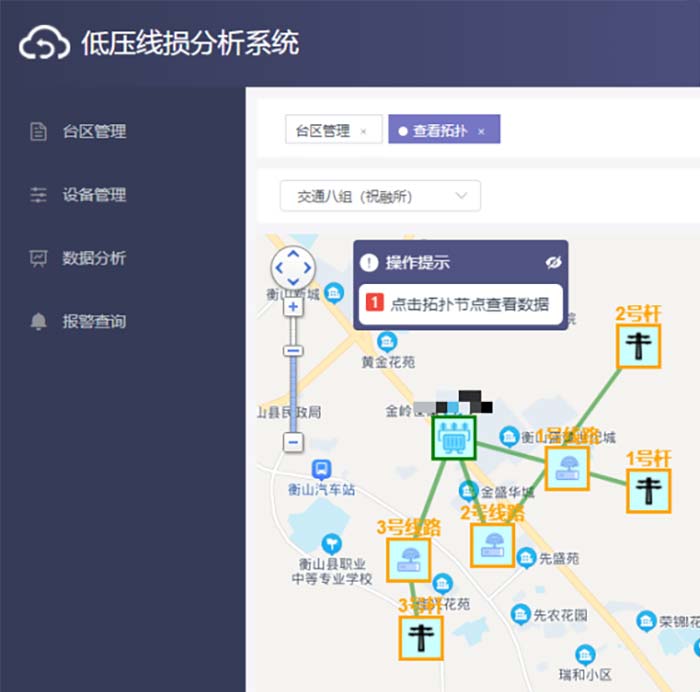Open 报警查询 in the sidebar
Viewport: 700px width, 692px height.
[x=94, y=322]
